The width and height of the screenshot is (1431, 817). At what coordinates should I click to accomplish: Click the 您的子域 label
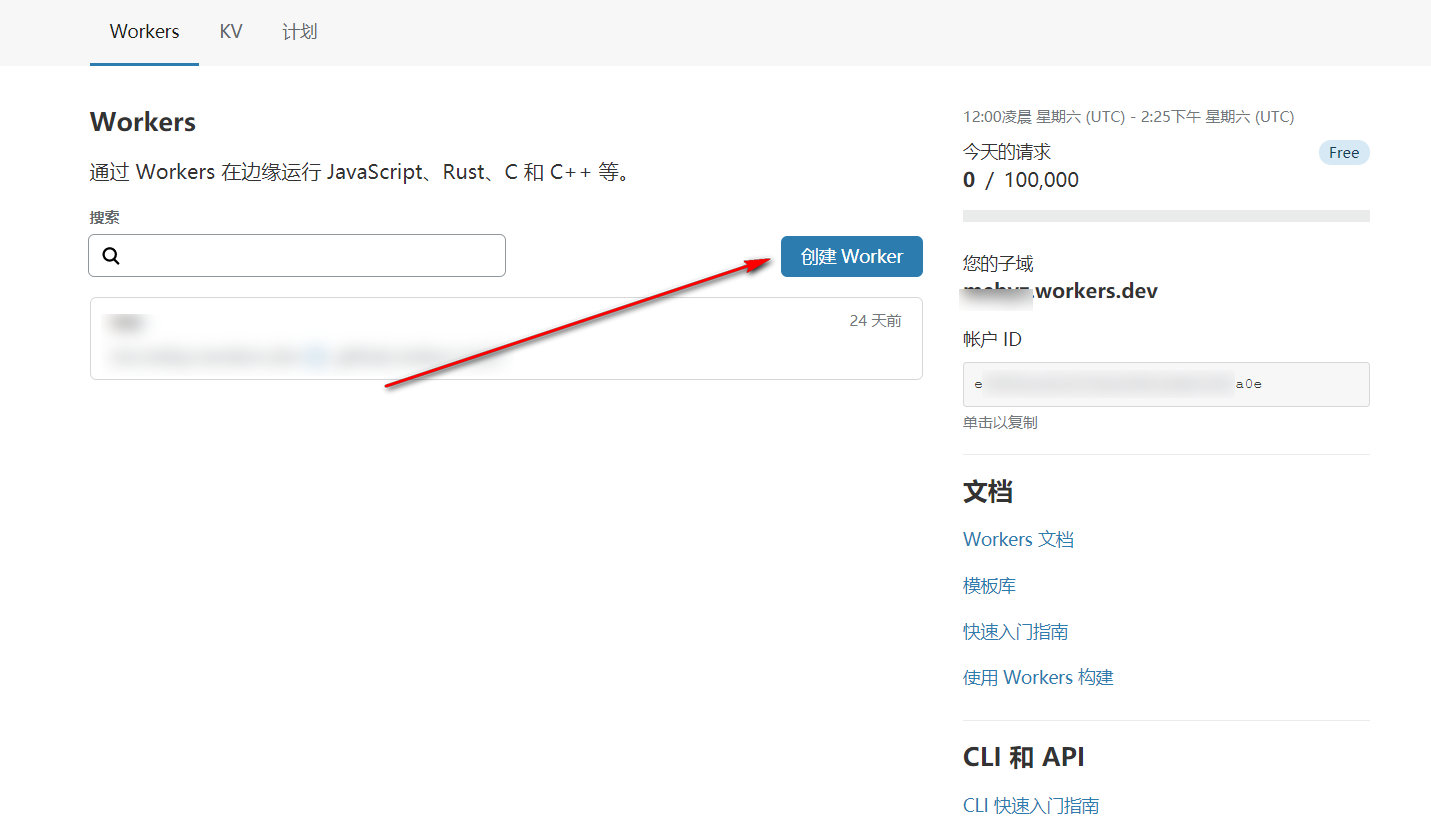pos(998,264)
